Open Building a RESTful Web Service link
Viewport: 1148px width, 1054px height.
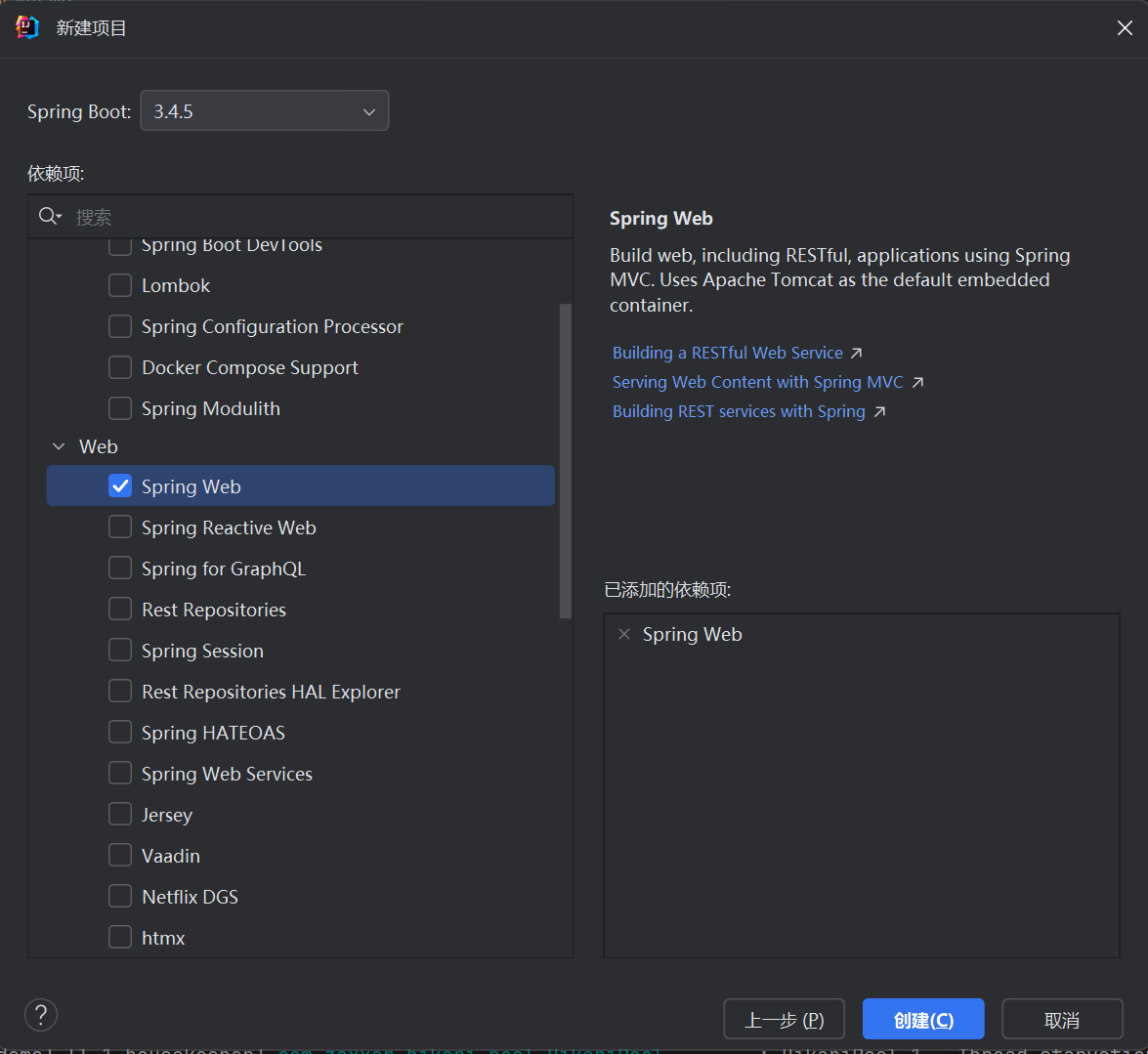(727, 353)
